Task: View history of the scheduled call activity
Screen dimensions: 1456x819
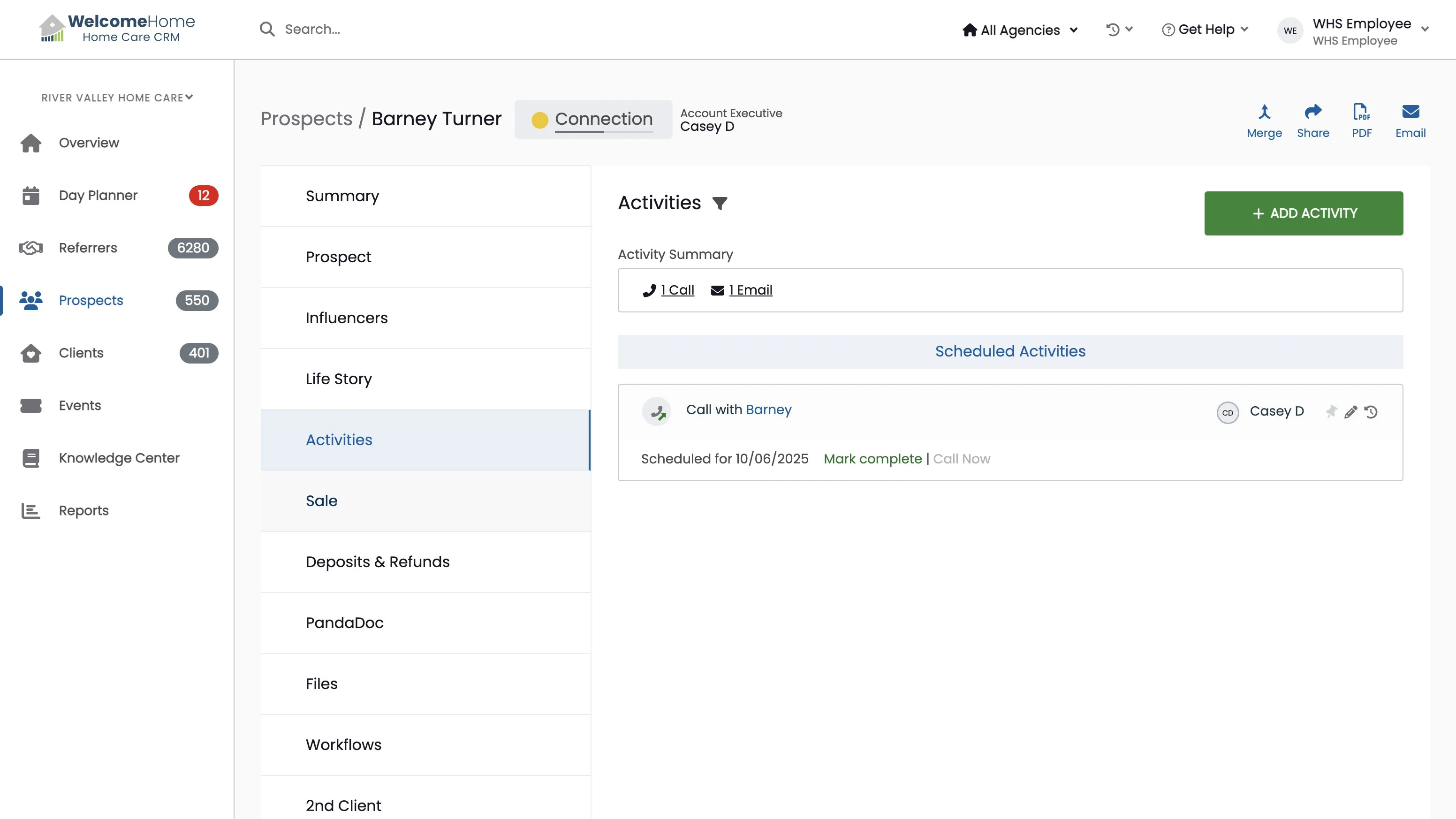Action: (x=1371, y=412)
